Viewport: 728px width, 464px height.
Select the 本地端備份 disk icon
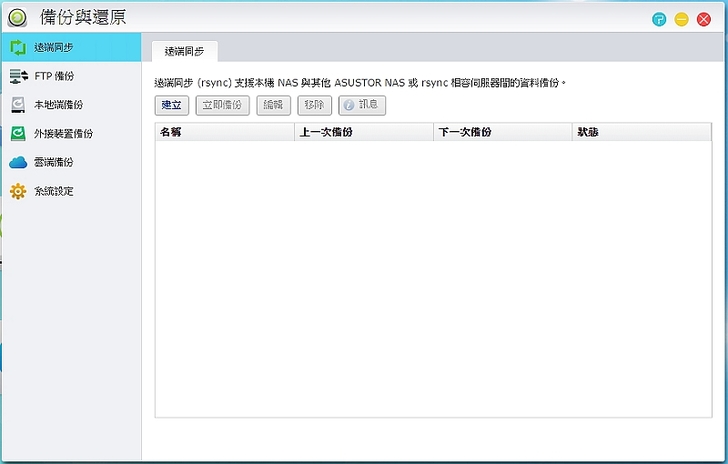(x=17, y=105)
